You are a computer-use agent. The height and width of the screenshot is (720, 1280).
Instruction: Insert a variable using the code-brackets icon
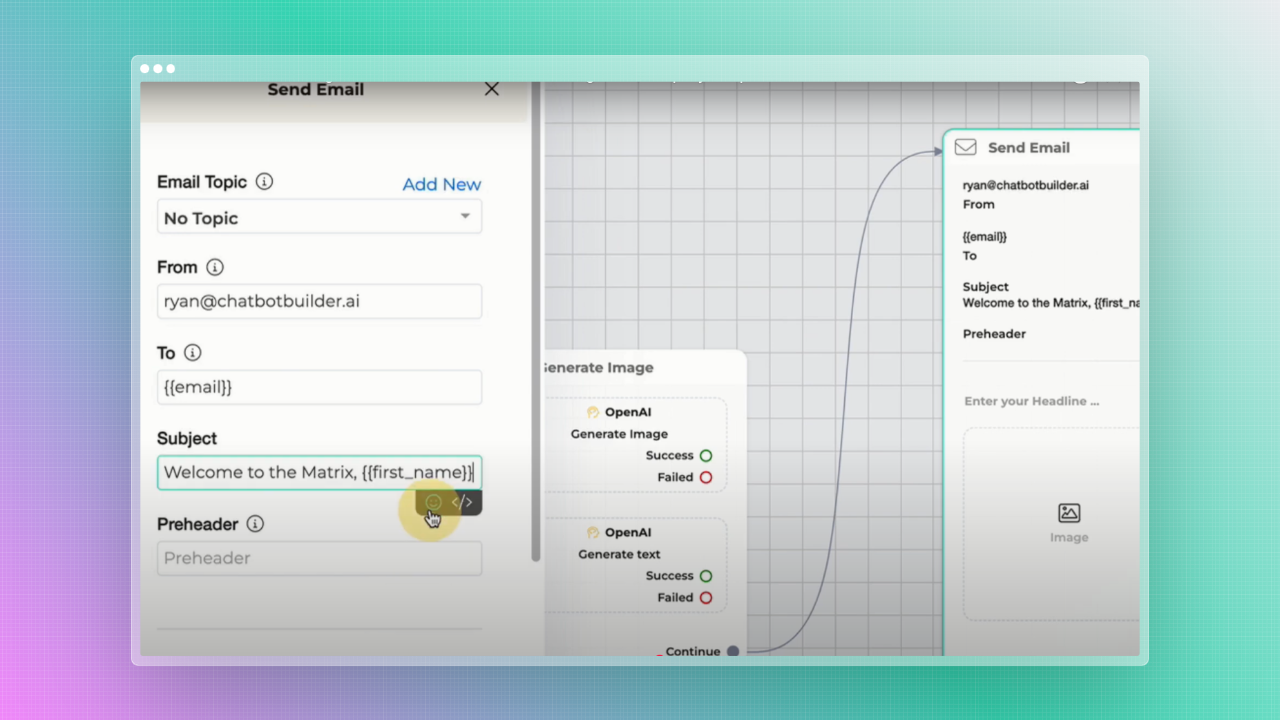click(x=462, y=503)
